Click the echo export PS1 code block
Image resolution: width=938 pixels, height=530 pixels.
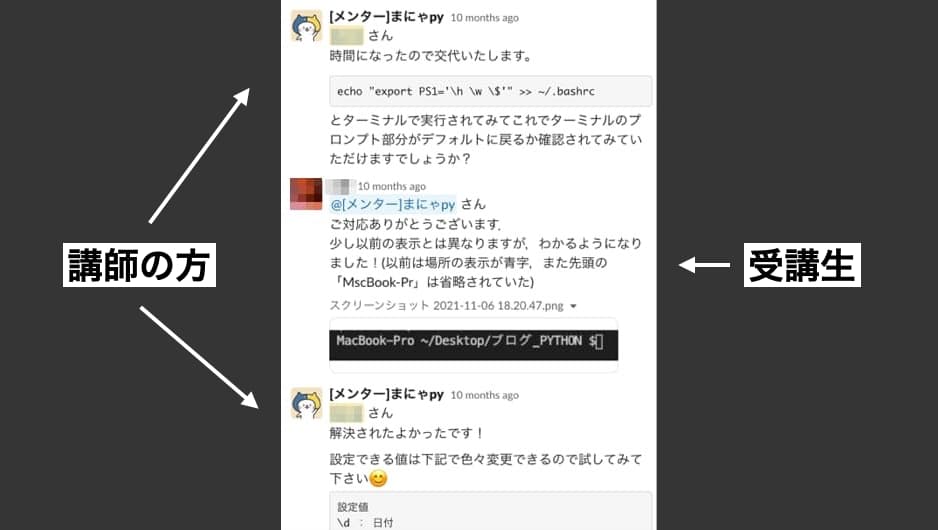[491, 91]
